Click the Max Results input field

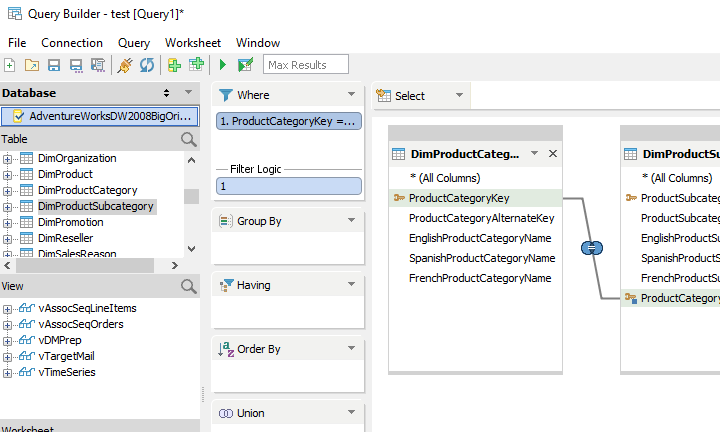tap(306, 64)
